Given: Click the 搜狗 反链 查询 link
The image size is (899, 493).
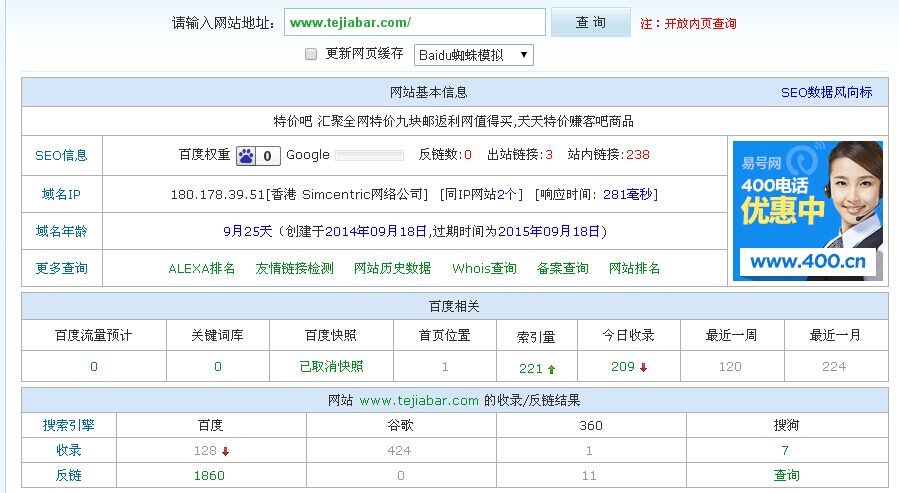Looking at the screenshot, I should coord(786,476).
